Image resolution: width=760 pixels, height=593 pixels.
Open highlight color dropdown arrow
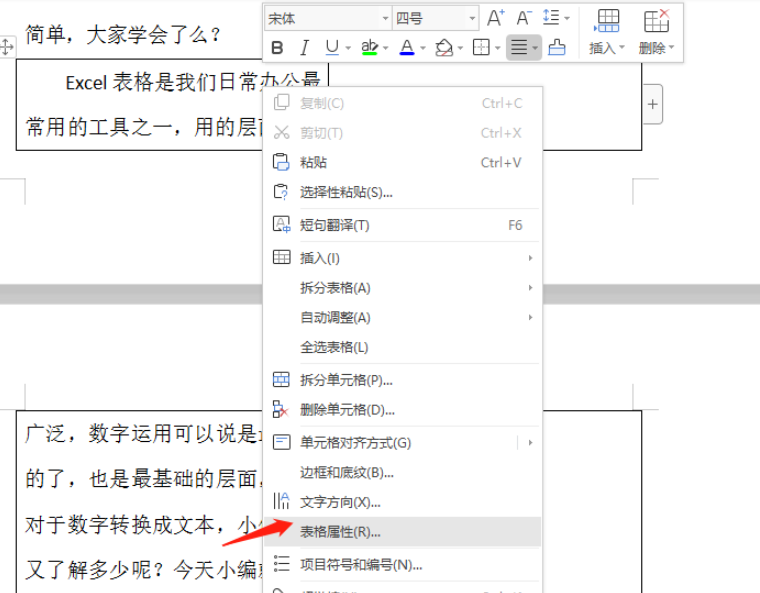(386, 48)
